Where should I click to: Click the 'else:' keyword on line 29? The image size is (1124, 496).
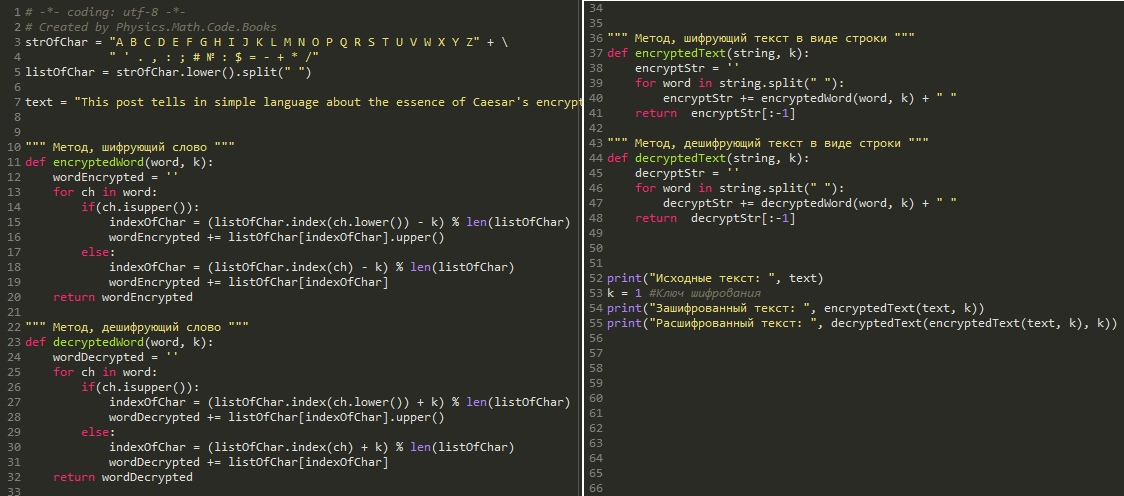point(98,432)
